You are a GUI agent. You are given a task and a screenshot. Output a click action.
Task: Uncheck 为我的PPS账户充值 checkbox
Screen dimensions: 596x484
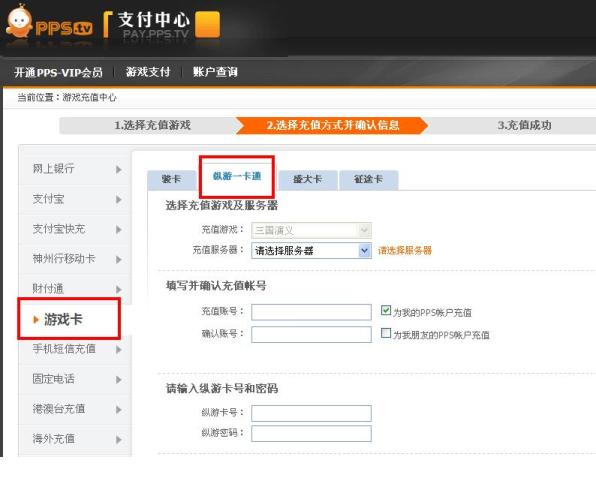[386, 311]
